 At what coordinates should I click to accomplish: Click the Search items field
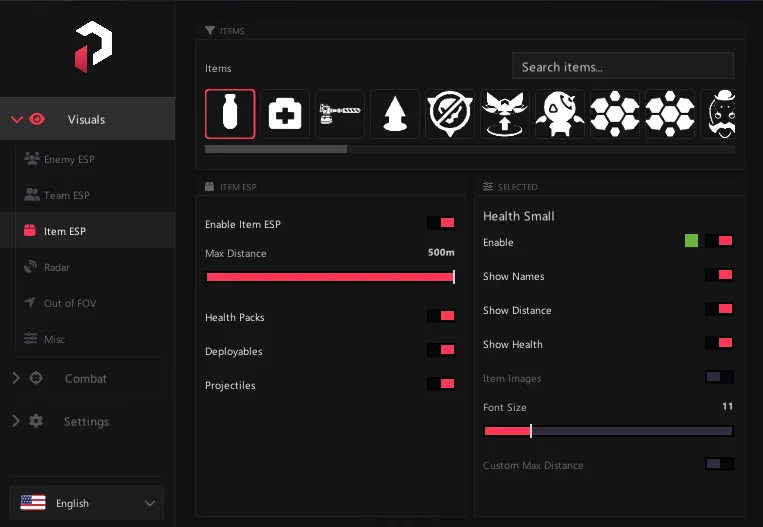[x=623, y=66]
